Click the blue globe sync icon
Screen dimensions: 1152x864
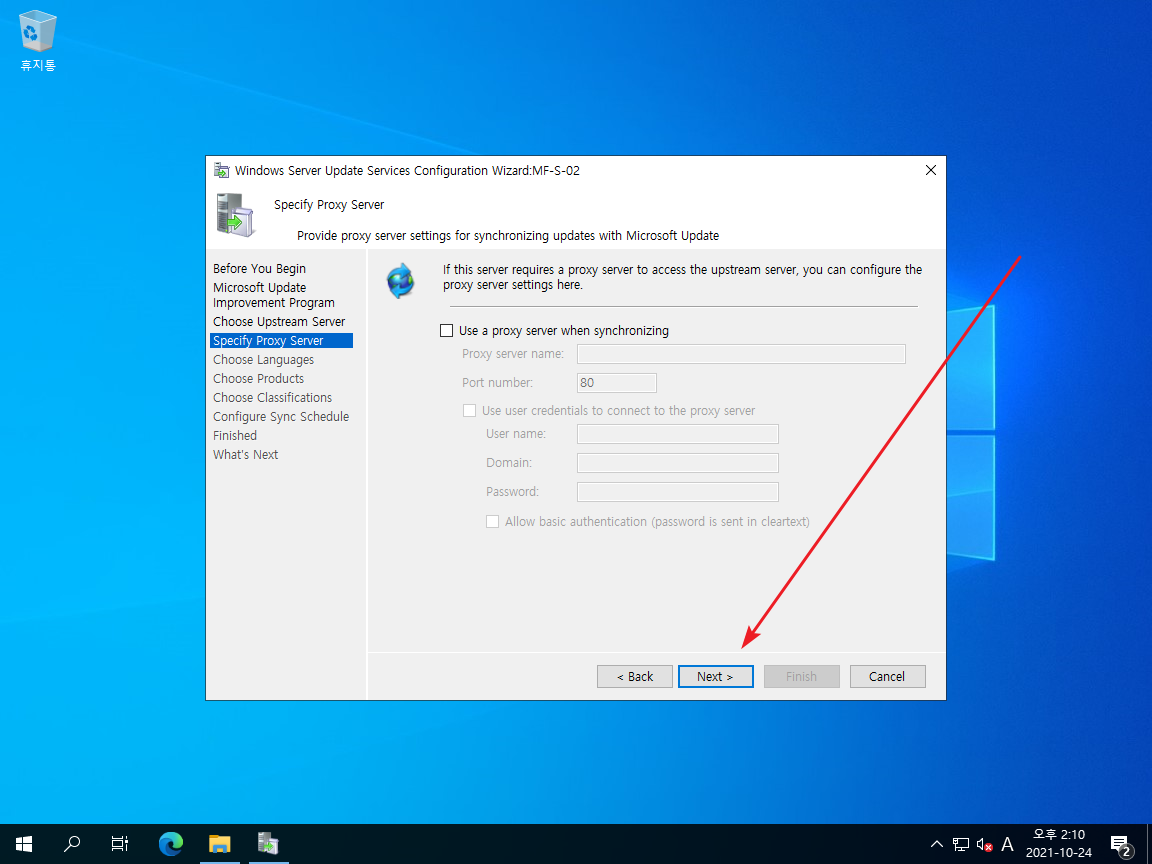click(401, 281)
